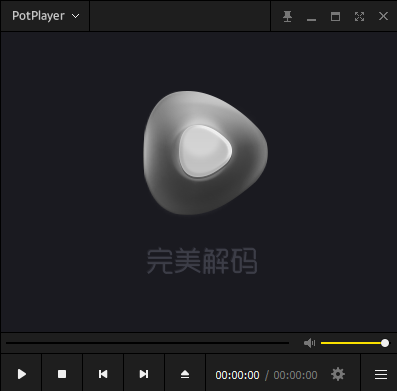397x391 pixels.
Task: Open the control panel via gear icon
Action: tap(338, 374)
